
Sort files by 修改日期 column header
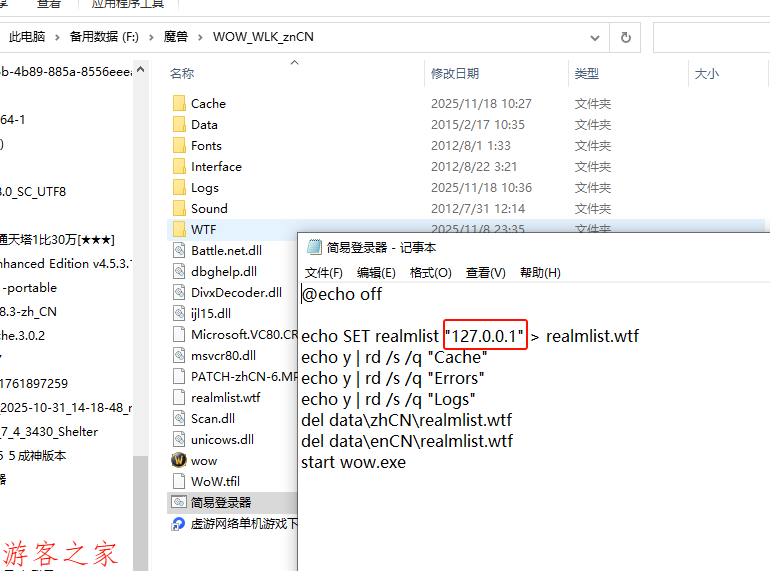click(x=455, y=74)
